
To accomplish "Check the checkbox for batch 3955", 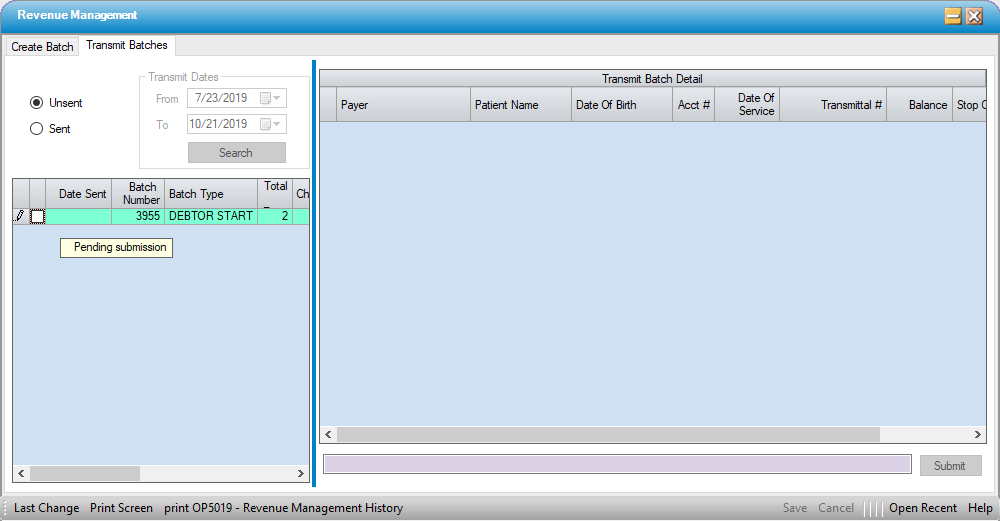I will (38, 216).
